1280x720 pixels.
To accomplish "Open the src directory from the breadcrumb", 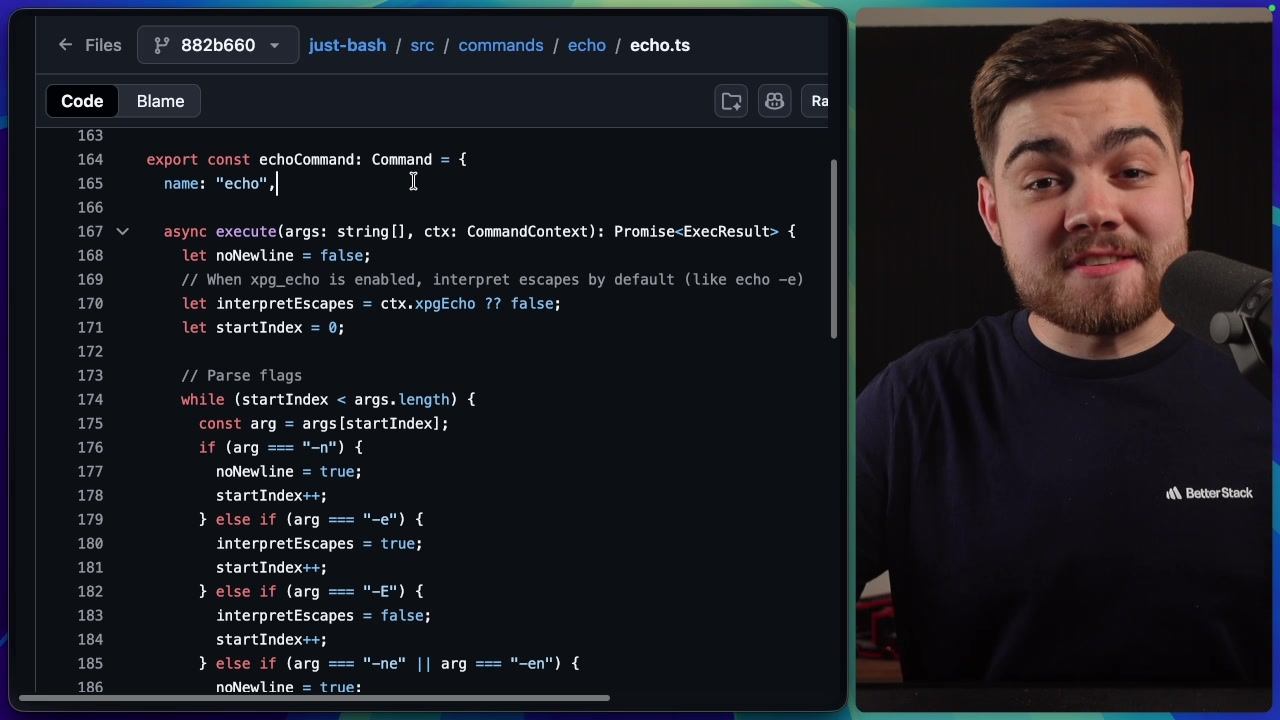I will pos(422,45).
